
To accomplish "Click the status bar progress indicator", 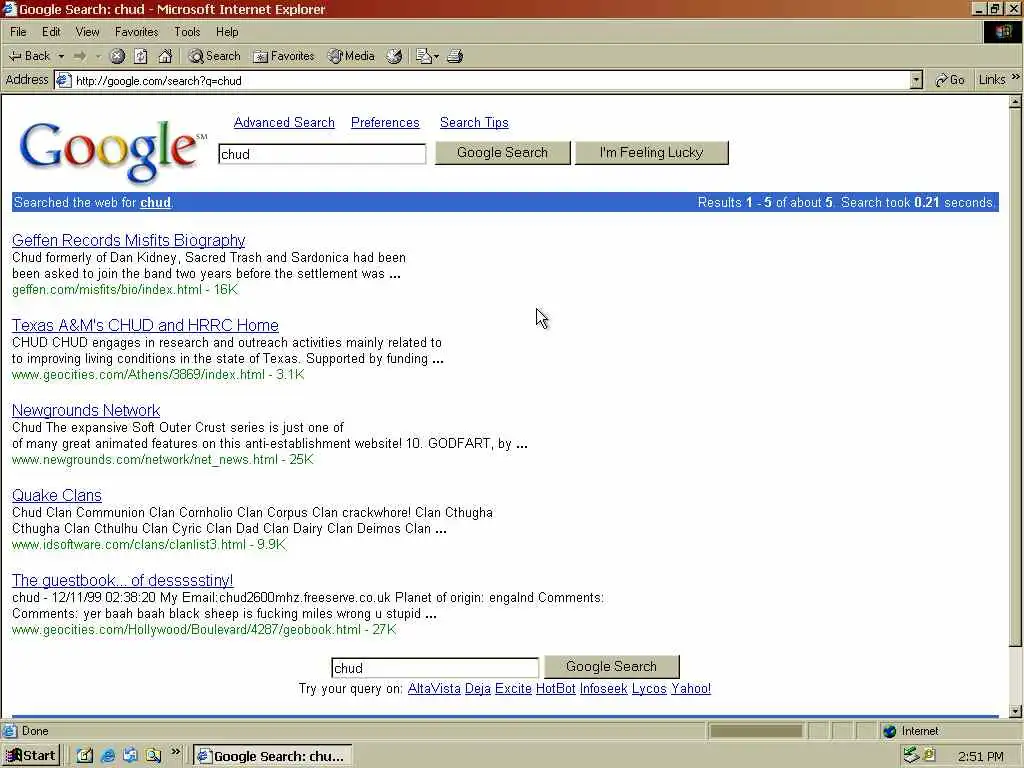I will click(756, 731).
